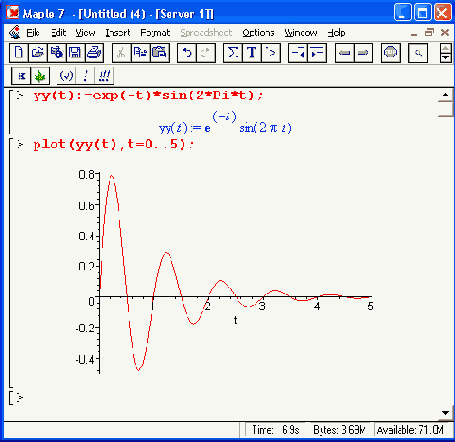Open the zoom magnifier dropdown
Screen dimensions: 455x442
tap(418, 53)
